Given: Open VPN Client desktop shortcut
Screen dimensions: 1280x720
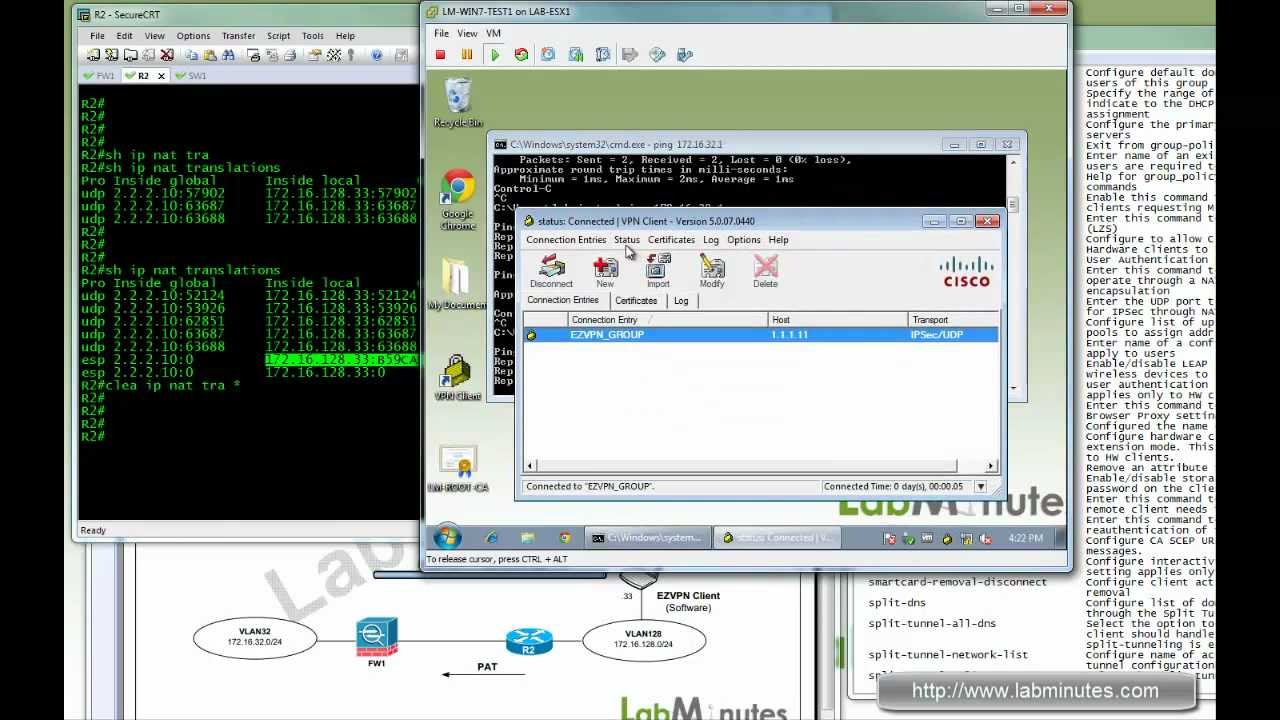Looking at the screenshot, I should 457,378.
